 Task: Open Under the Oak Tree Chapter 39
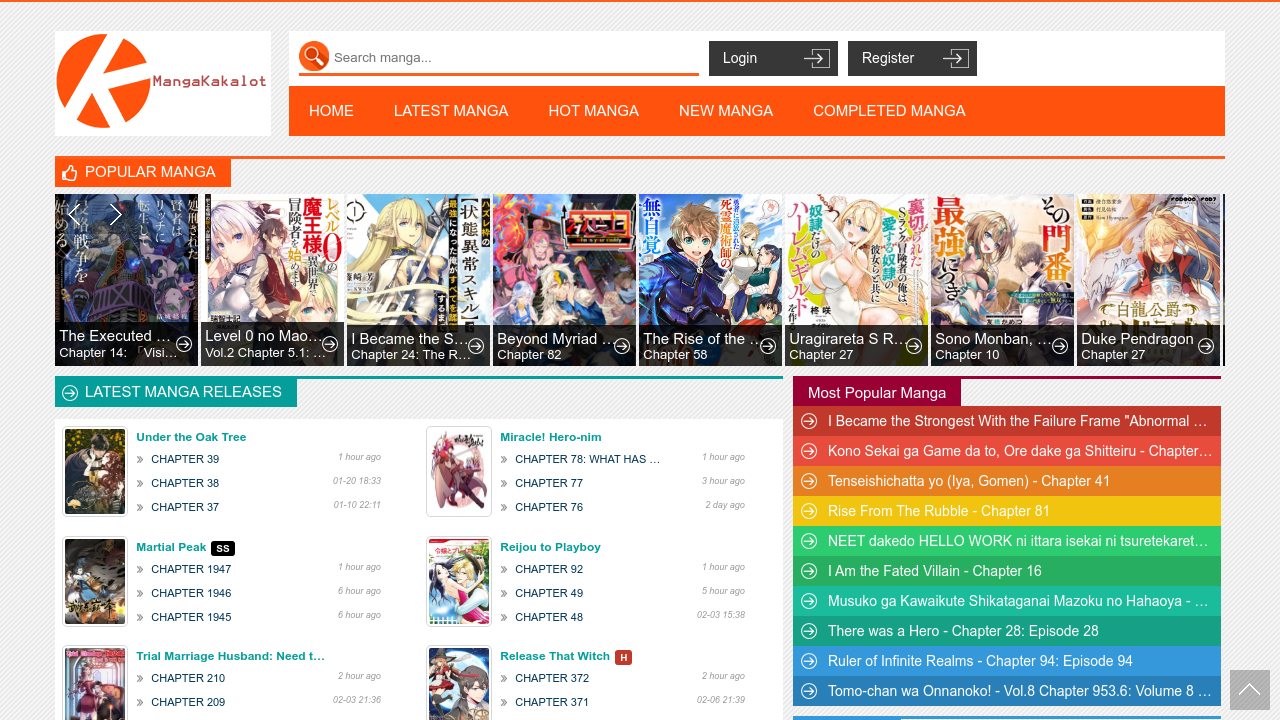185,459
